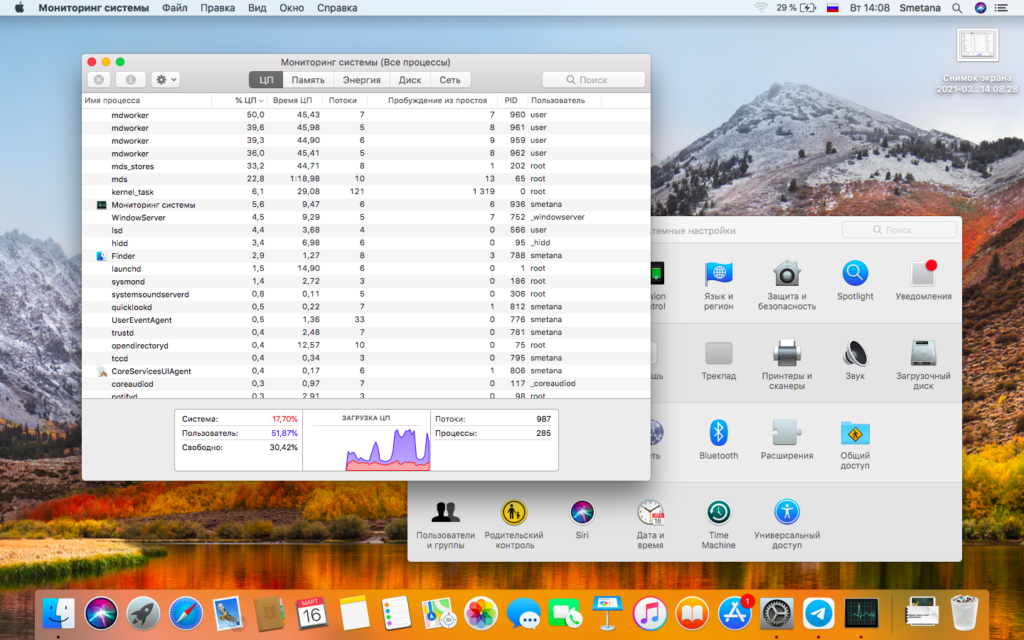Open Загрузочный диск preferences
Viewport: 1024px width, 640px height.
pos(923,365)
